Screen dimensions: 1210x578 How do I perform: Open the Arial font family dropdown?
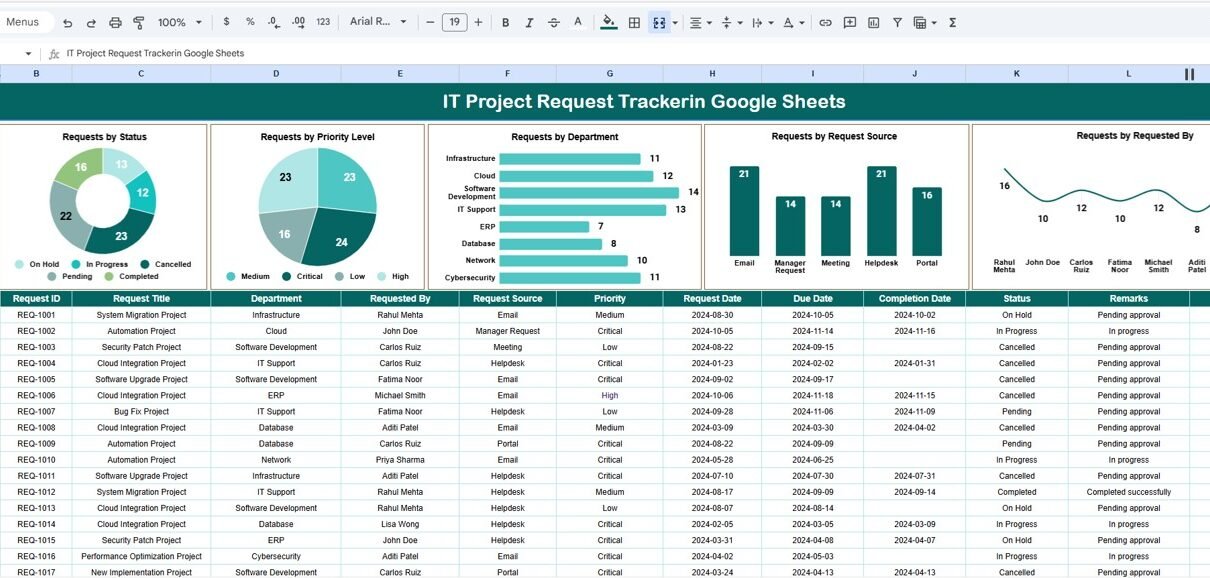pyautogui.click(x=378, y=22)
